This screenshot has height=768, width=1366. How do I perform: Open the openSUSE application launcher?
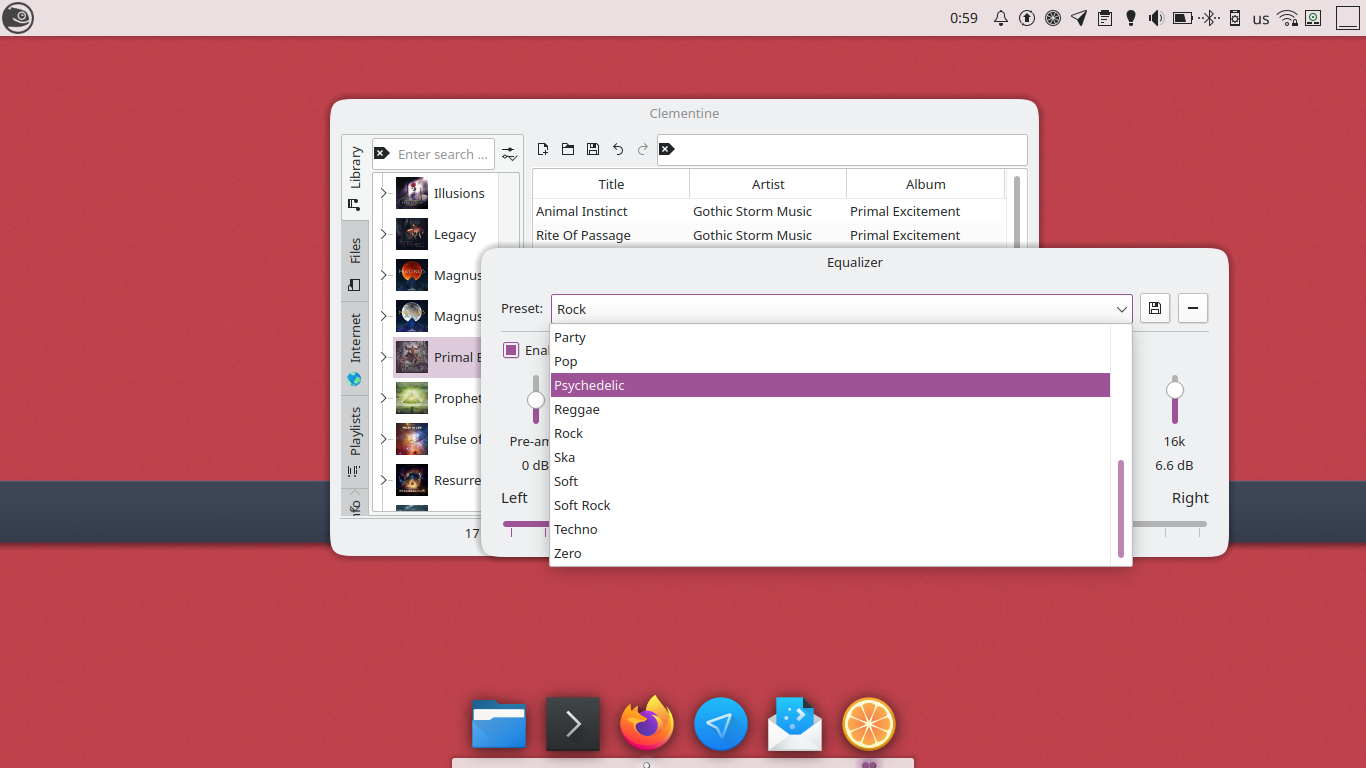[18, 18]
